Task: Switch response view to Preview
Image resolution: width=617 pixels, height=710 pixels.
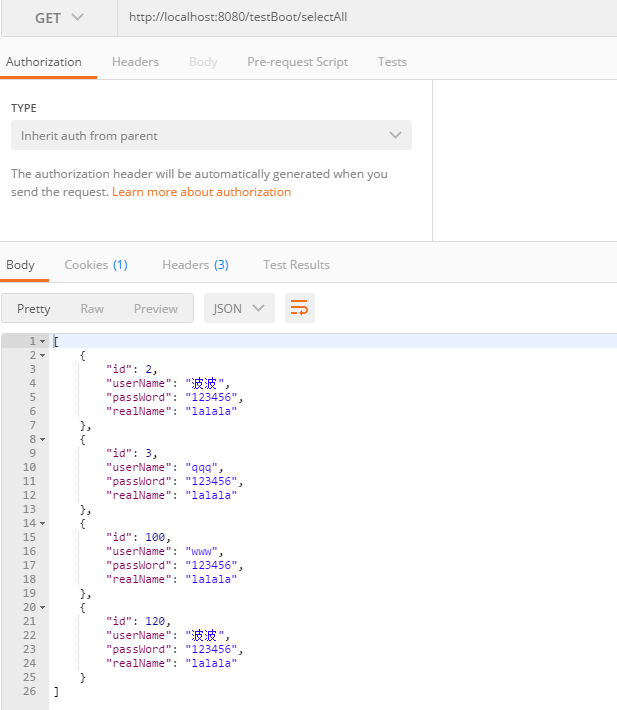Action: click(156, 309)
